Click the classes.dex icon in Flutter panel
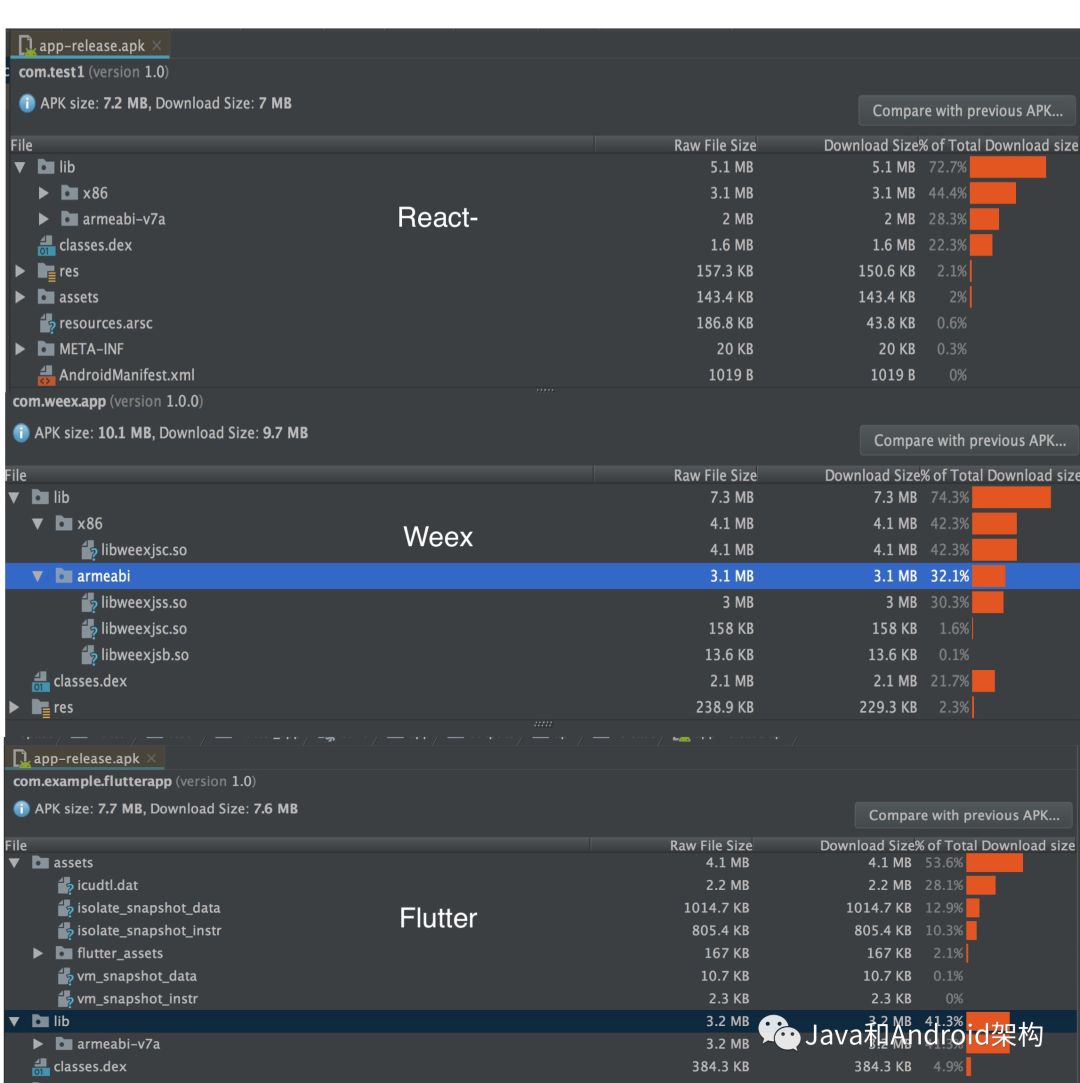This screenshot has height=1083, width=1080. [x=41, y=1067]
